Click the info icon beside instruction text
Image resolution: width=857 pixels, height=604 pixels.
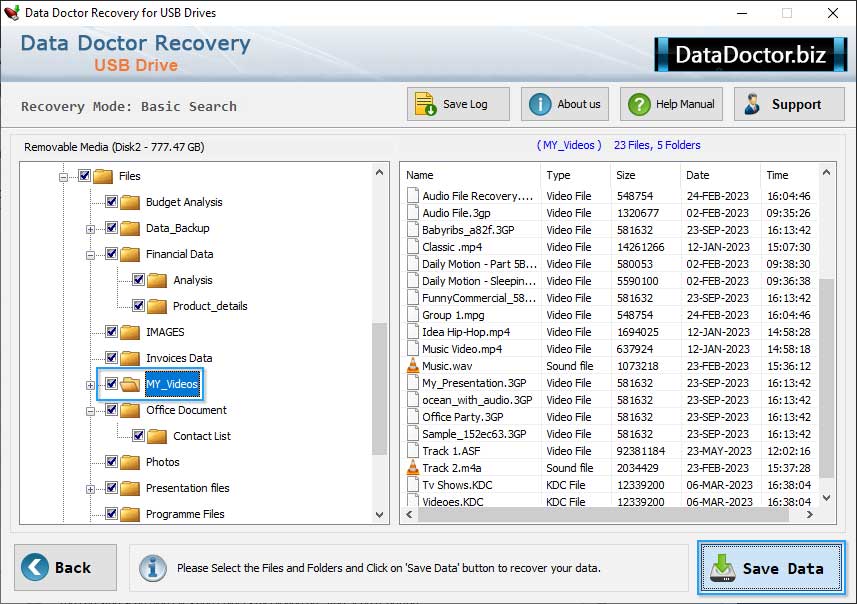[x=152, y=568]
